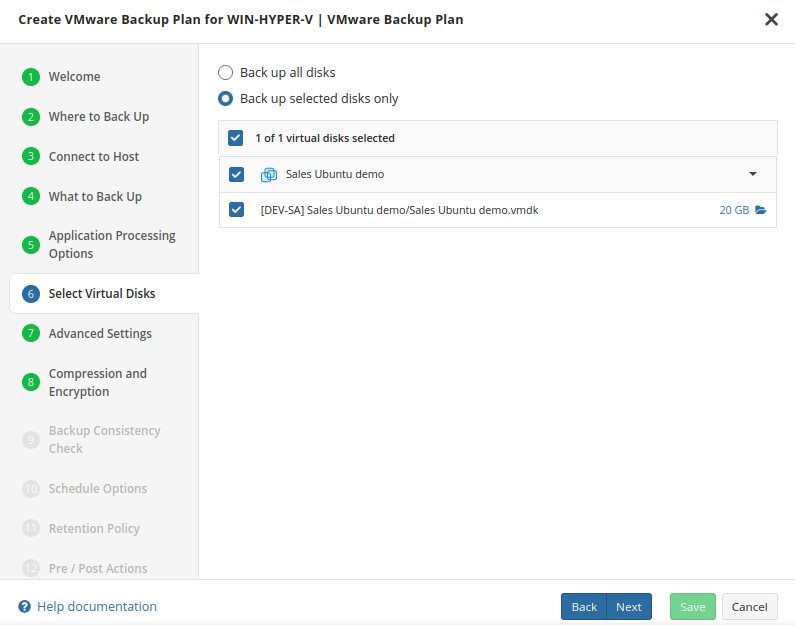Close the backup plan wizard dialog
Screen dimensions: 795x625
[x=771, y=19]
